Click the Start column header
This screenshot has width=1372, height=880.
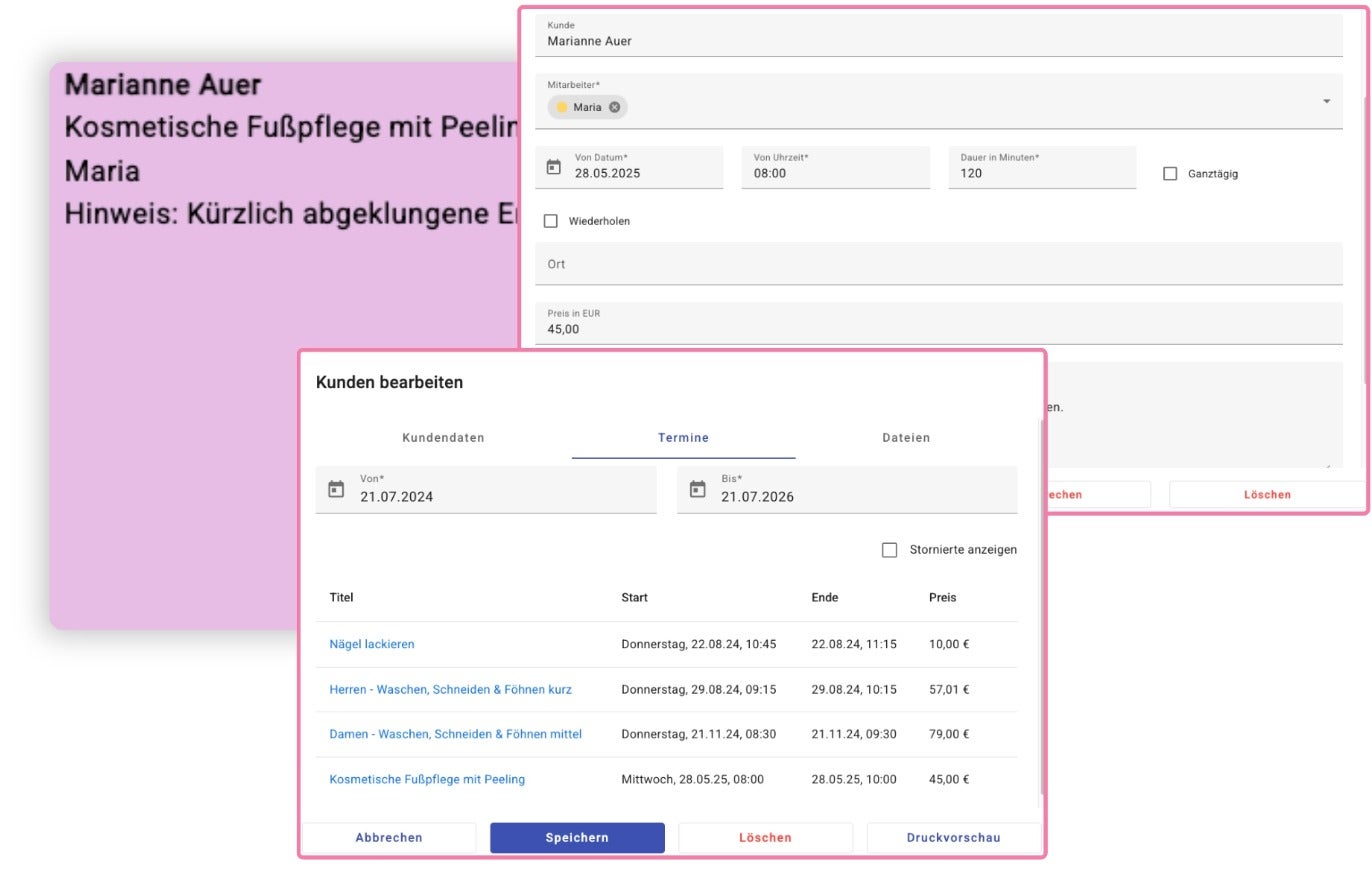634,598
